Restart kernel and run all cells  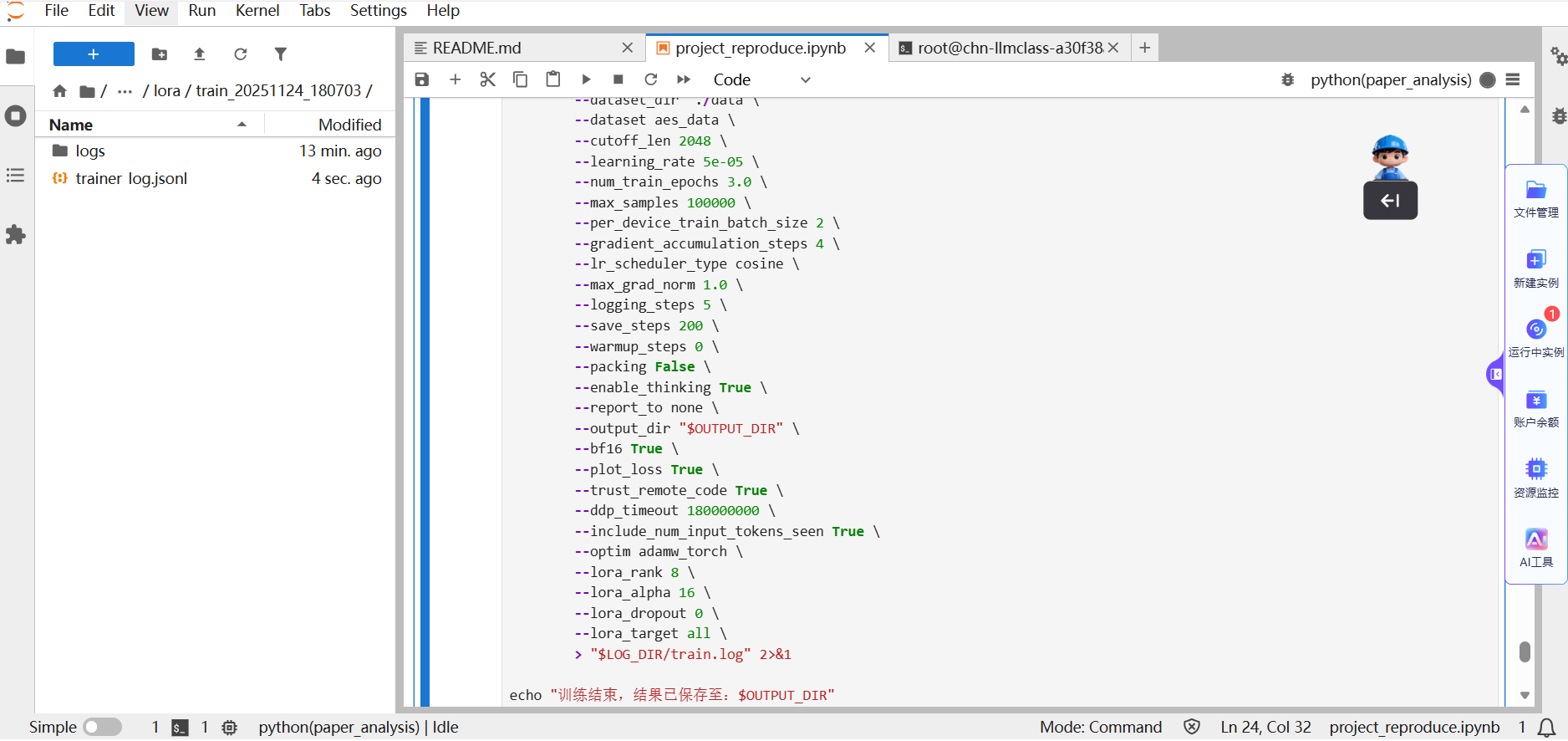point(684,79)
